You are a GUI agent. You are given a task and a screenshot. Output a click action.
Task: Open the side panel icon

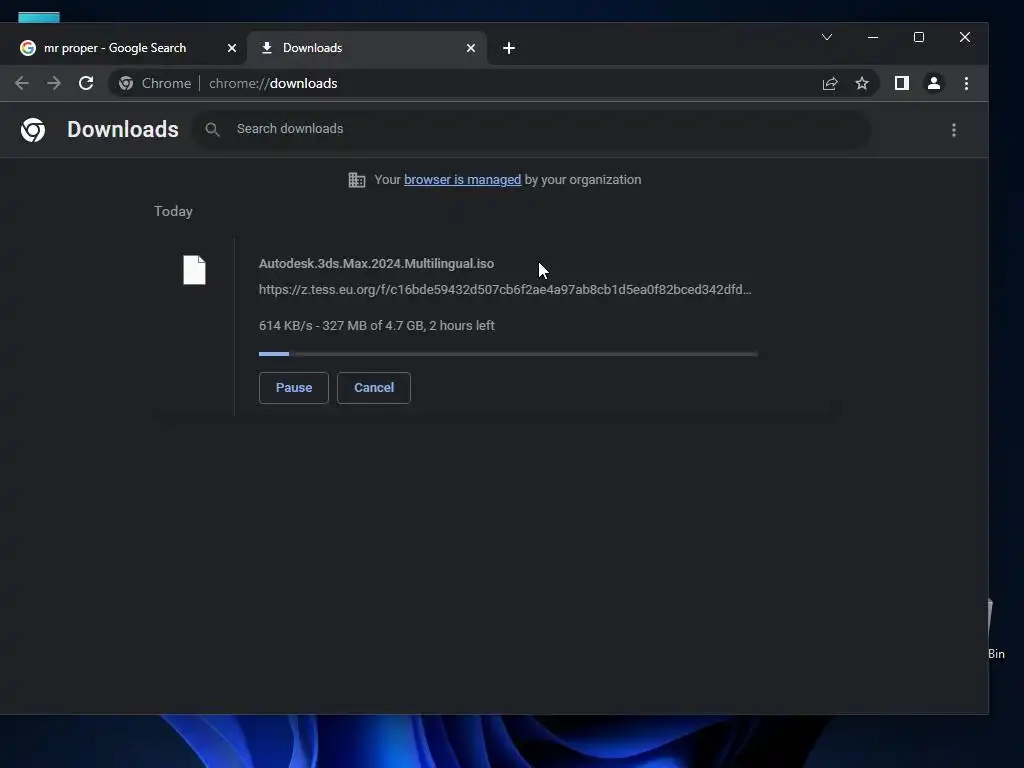(902, 84)
